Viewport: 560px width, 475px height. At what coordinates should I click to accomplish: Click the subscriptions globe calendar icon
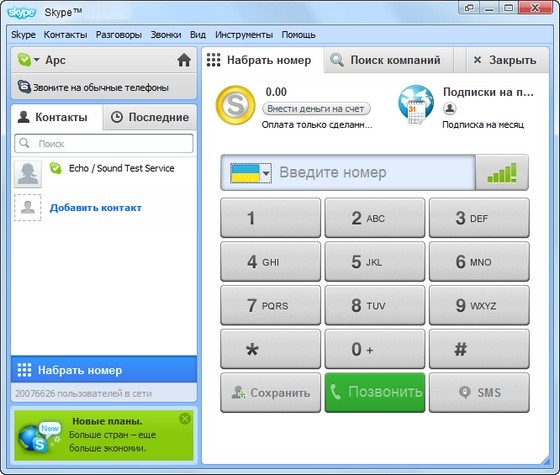tap(416, 106)
